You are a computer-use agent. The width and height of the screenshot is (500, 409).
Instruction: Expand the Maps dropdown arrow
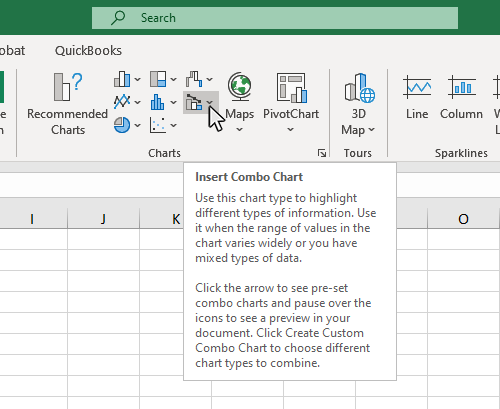tap(240, 129)
